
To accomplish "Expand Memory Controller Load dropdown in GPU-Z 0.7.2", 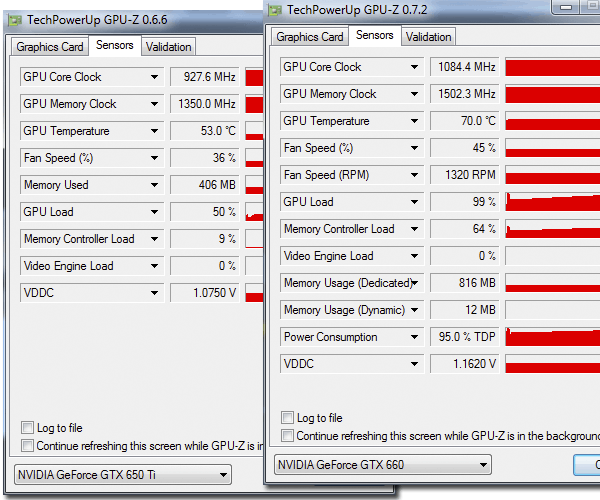I will click(x=414, y=229).
